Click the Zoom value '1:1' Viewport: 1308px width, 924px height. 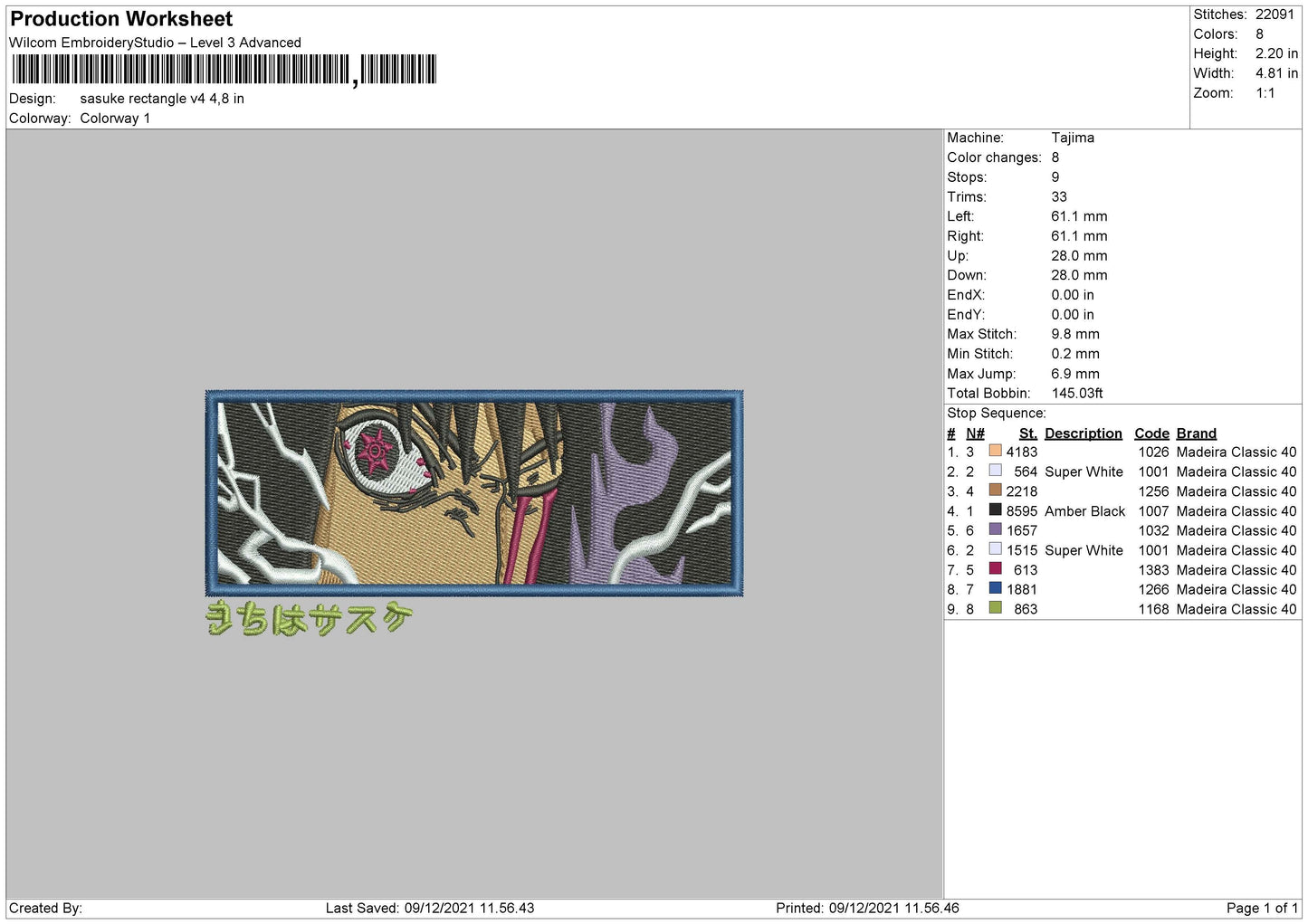pos(1265,93)
